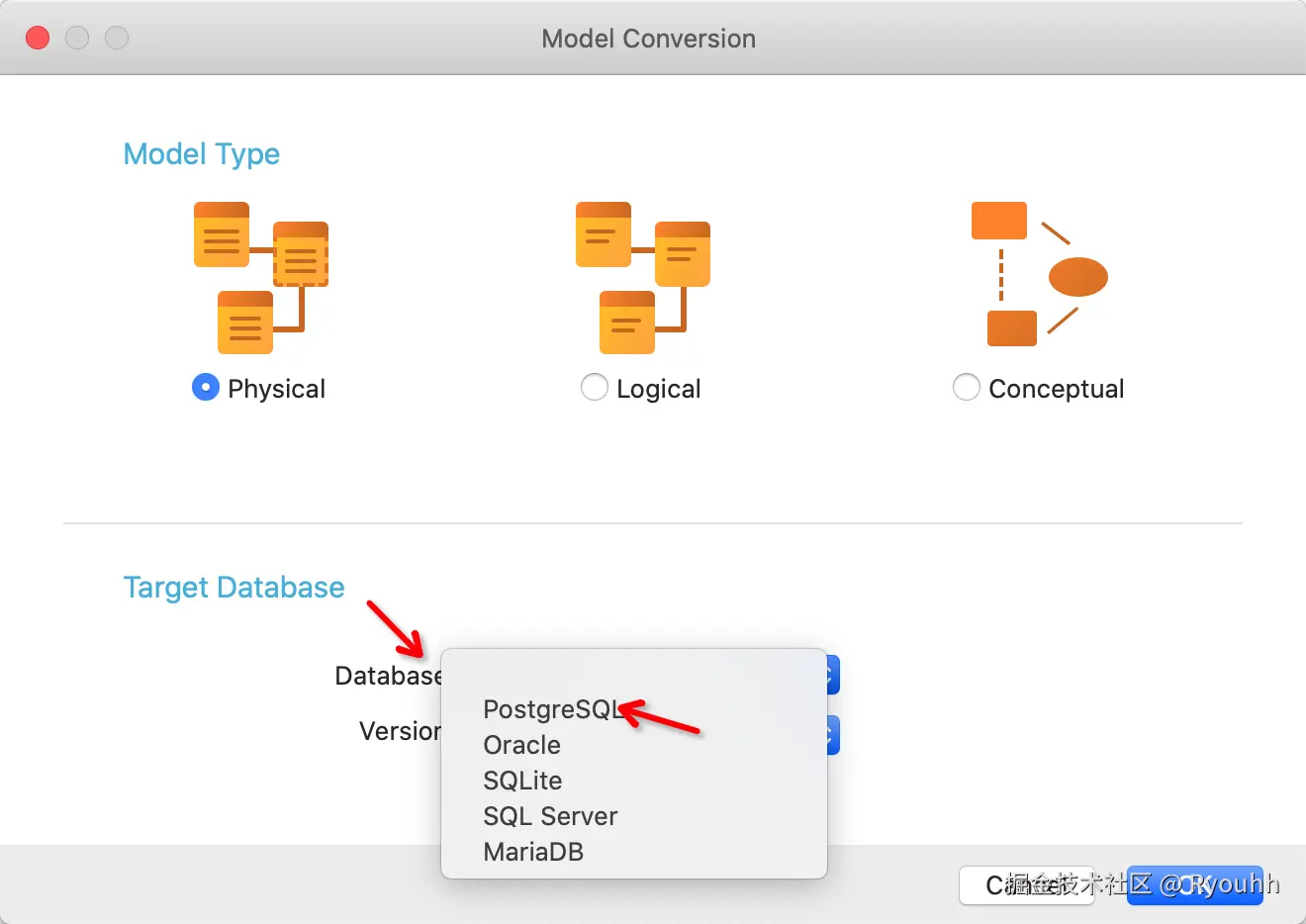Click the grey minimize window button
This screenshot has height=924, width=1306.
click(77, 38)
